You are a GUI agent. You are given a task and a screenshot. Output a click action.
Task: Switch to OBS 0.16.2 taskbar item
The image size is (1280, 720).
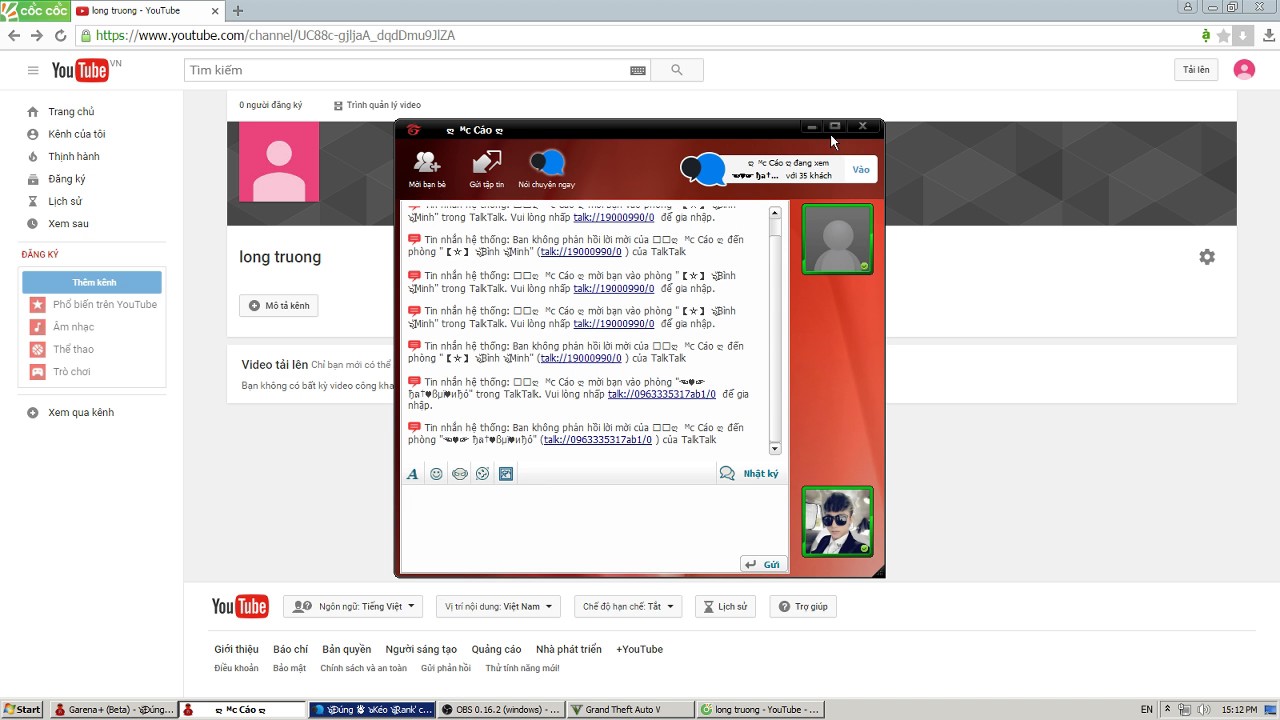(501, 710)
